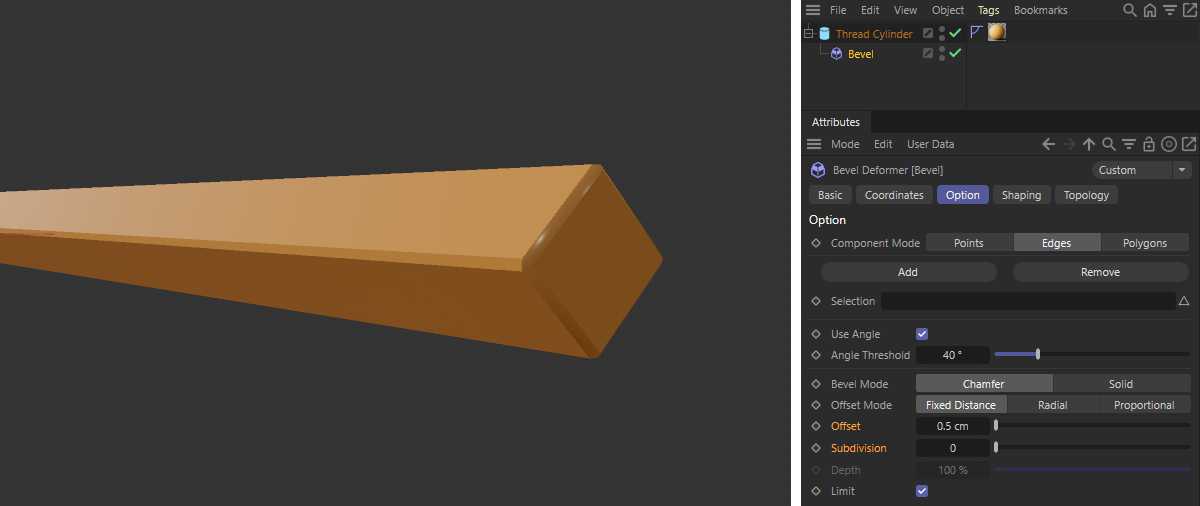Click the Attributes new-manager circle icon
Viewport: 1200px width, 506px height.
pos(1169,144)
